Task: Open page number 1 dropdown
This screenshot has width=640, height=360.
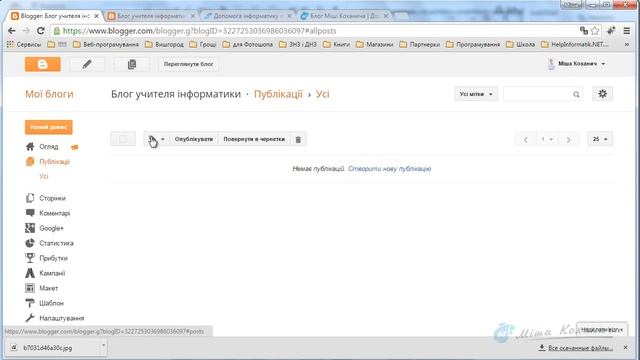Action: 547,139
